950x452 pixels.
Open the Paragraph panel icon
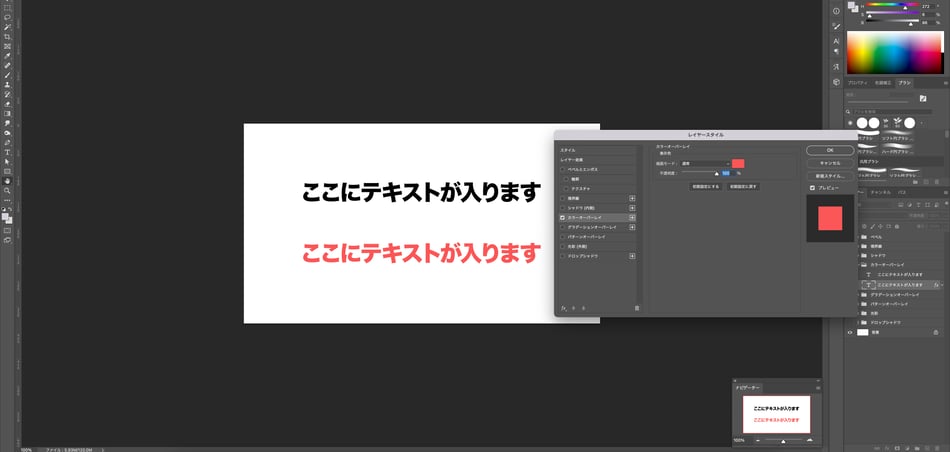836,52
